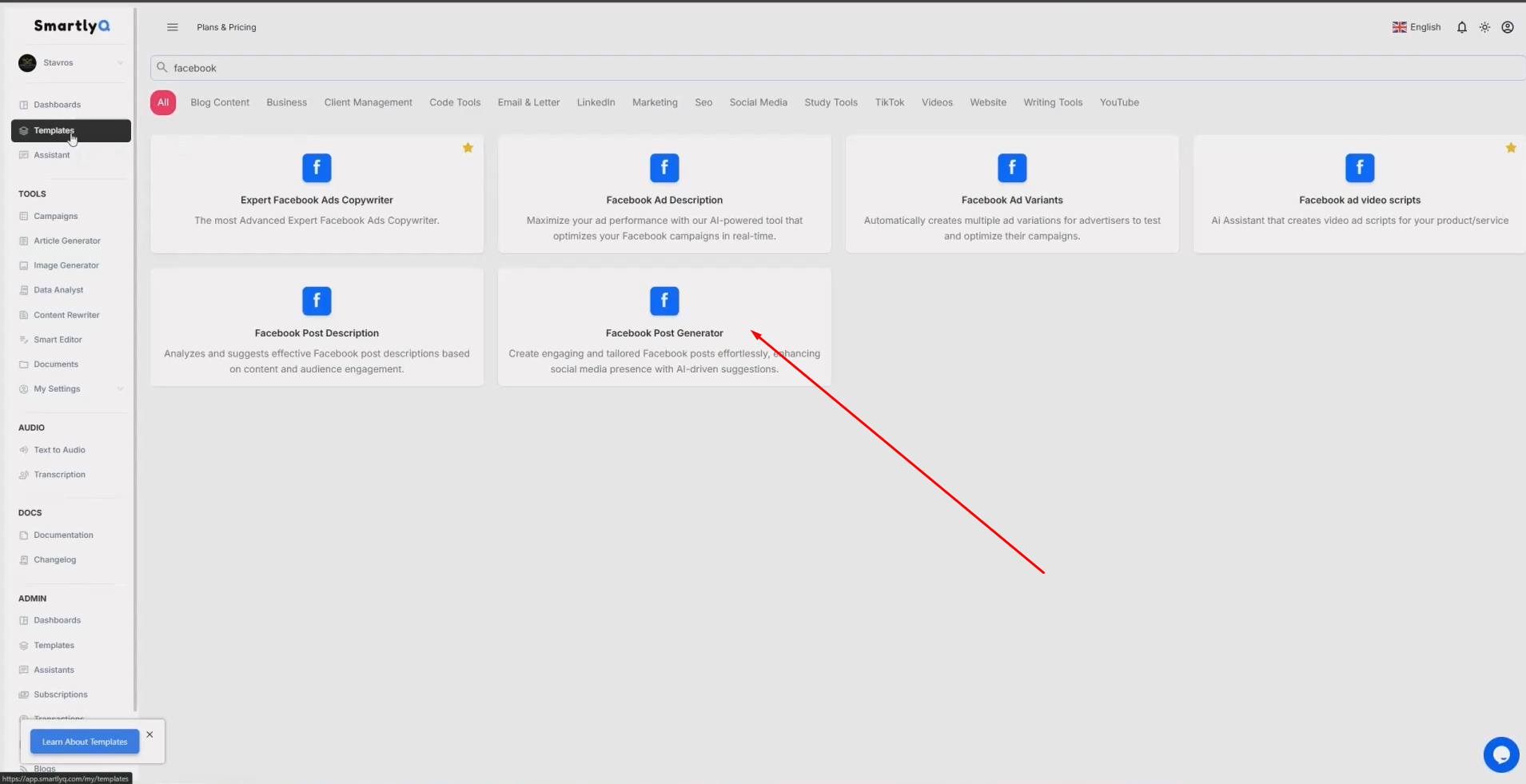Open the chat support bubble icon
The height and width of the screenshot is (784, 1526).
click(x=1501, y=754)
